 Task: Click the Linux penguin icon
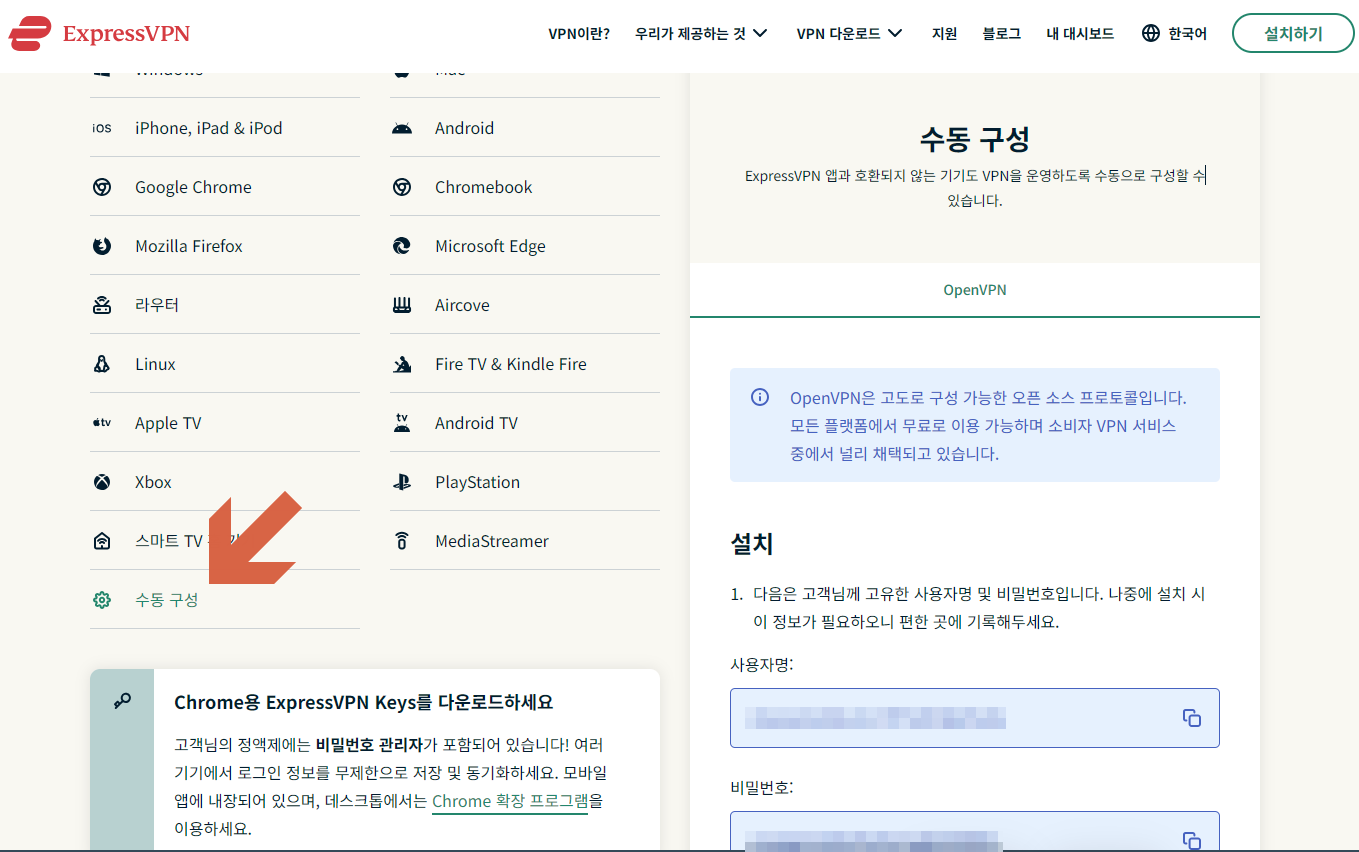(x=102, y=364)
